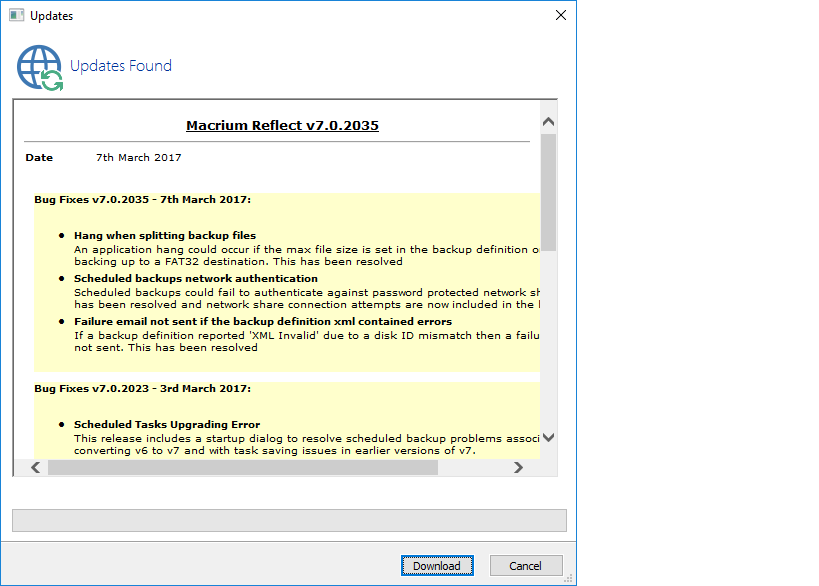Click the horizontal scrollbar left arrow
This screenshot has height=586, width=819.
tap(36, 467)
